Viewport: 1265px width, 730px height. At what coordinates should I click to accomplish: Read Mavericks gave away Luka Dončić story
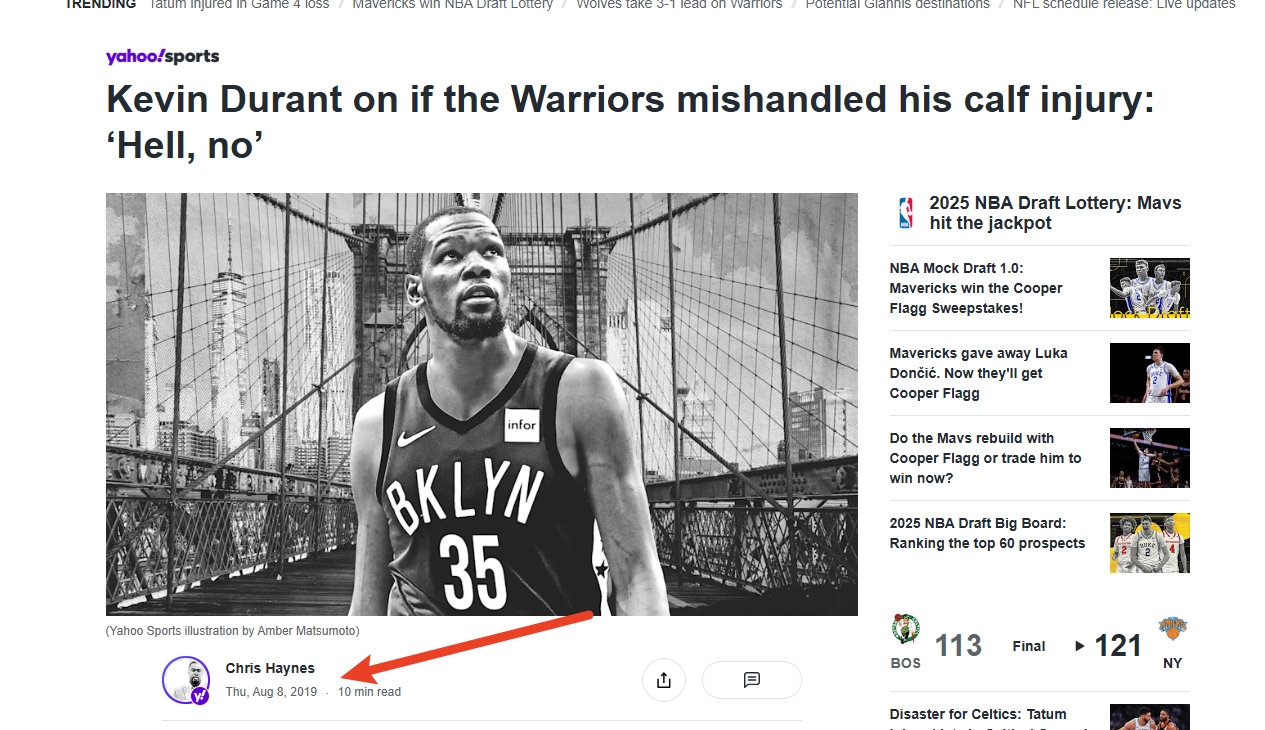coord(978,373)
